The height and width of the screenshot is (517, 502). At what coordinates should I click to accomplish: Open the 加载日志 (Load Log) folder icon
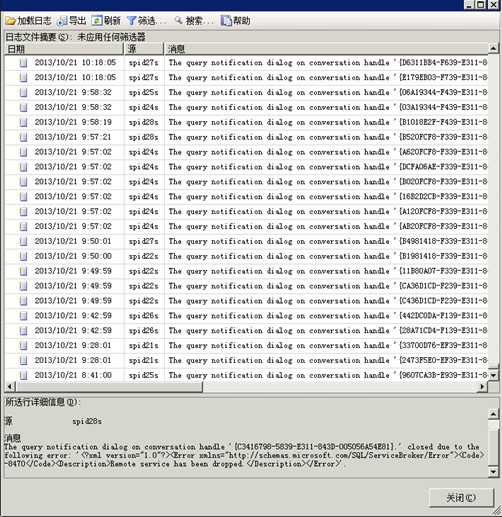pyautogui.click(x=10, y=21)
